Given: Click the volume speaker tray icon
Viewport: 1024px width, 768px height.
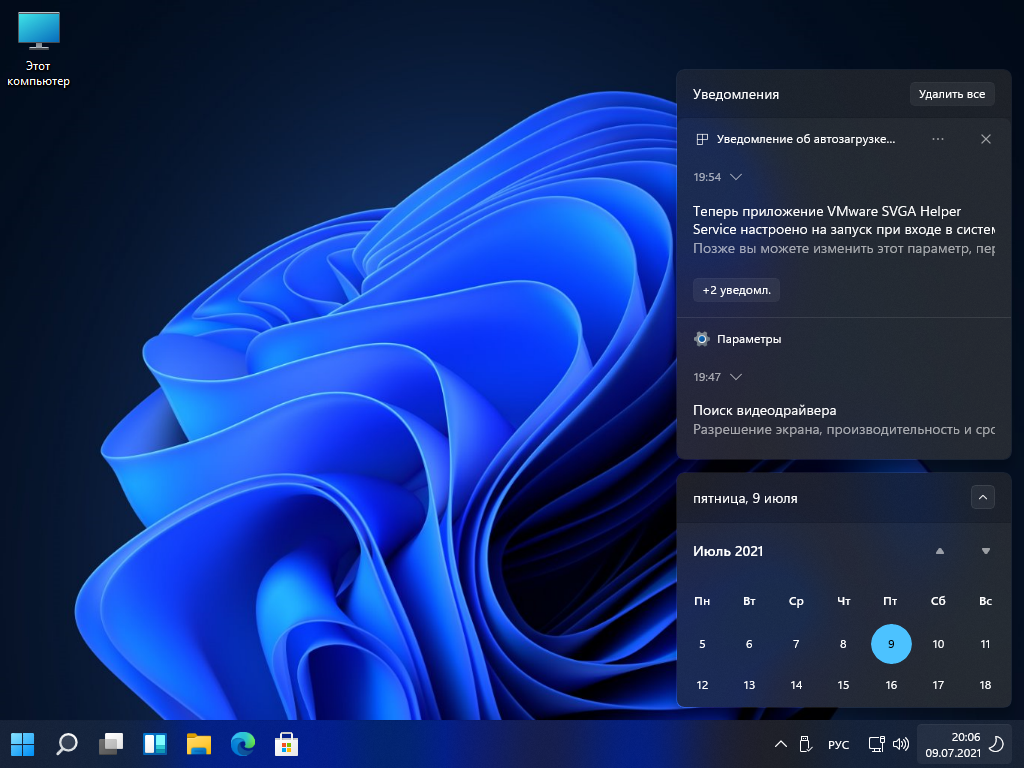Looking at the screenshot, I should [x=900, y=744].
